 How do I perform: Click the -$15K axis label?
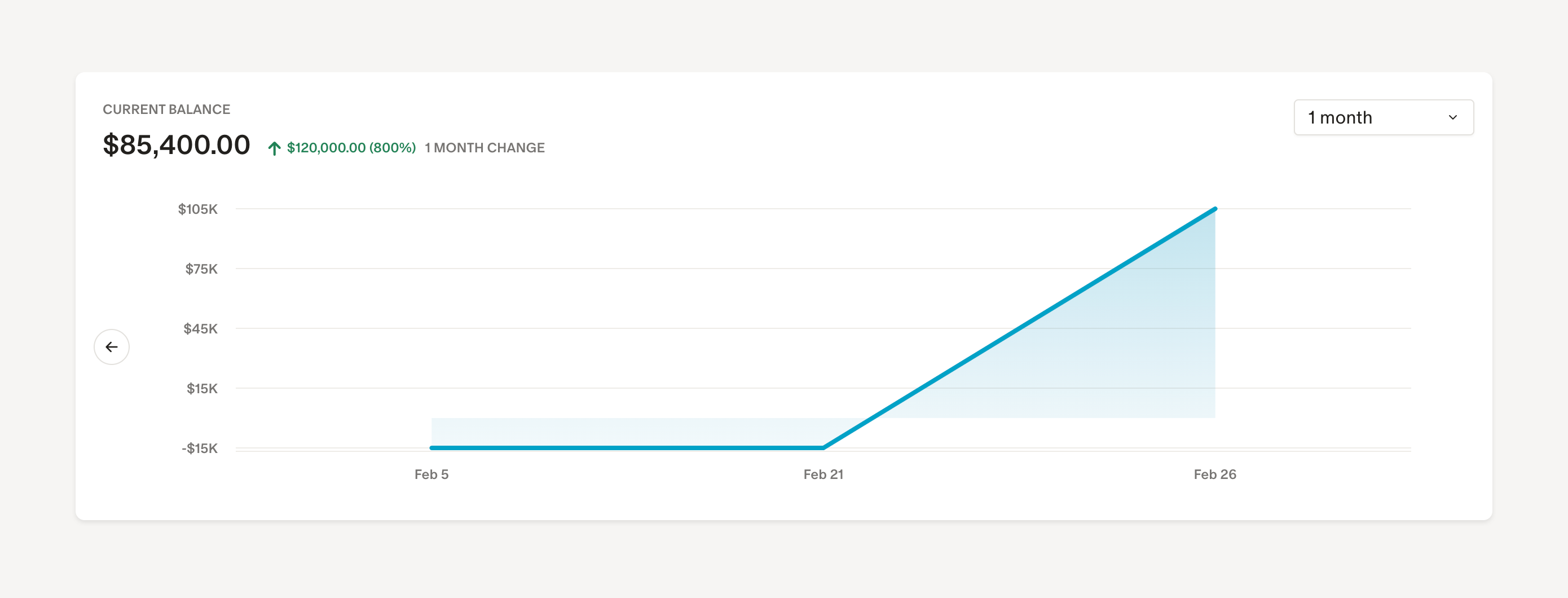pos(199,448)
